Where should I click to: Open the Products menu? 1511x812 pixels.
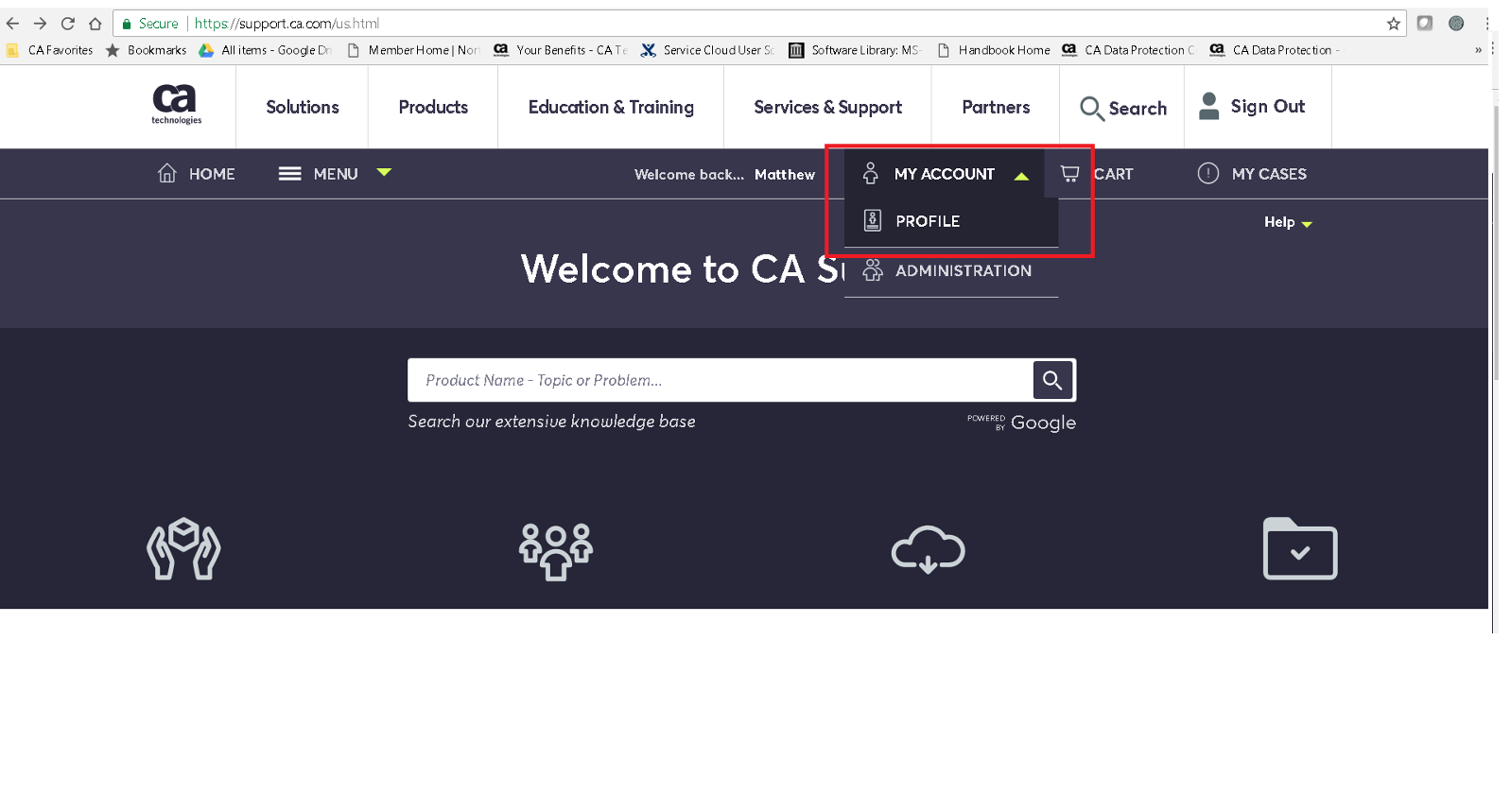433,107
